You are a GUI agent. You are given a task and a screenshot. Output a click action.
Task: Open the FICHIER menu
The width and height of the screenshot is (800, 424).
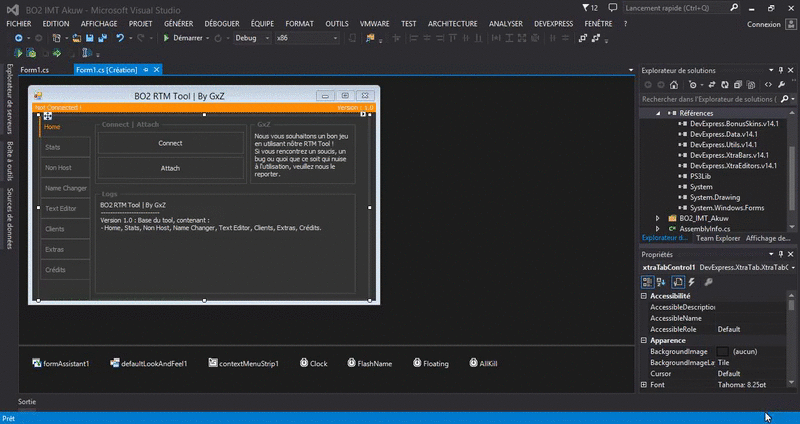tap(19, 23)
